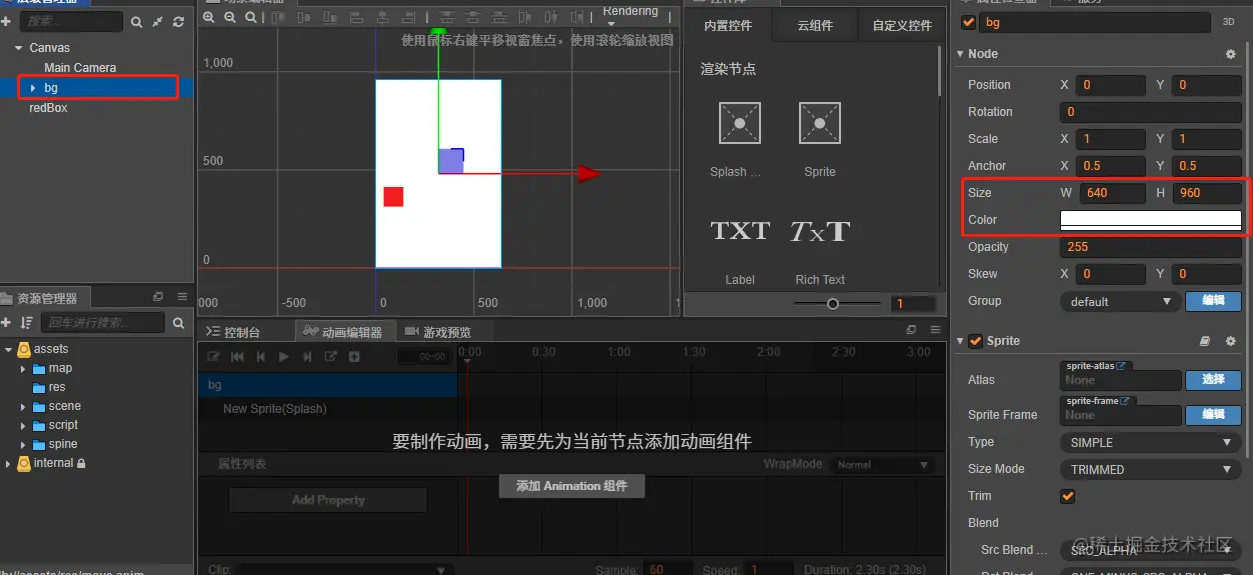Expand the spine folder
The width and height of the screenshot is (1253, 575).
point(24,444)
